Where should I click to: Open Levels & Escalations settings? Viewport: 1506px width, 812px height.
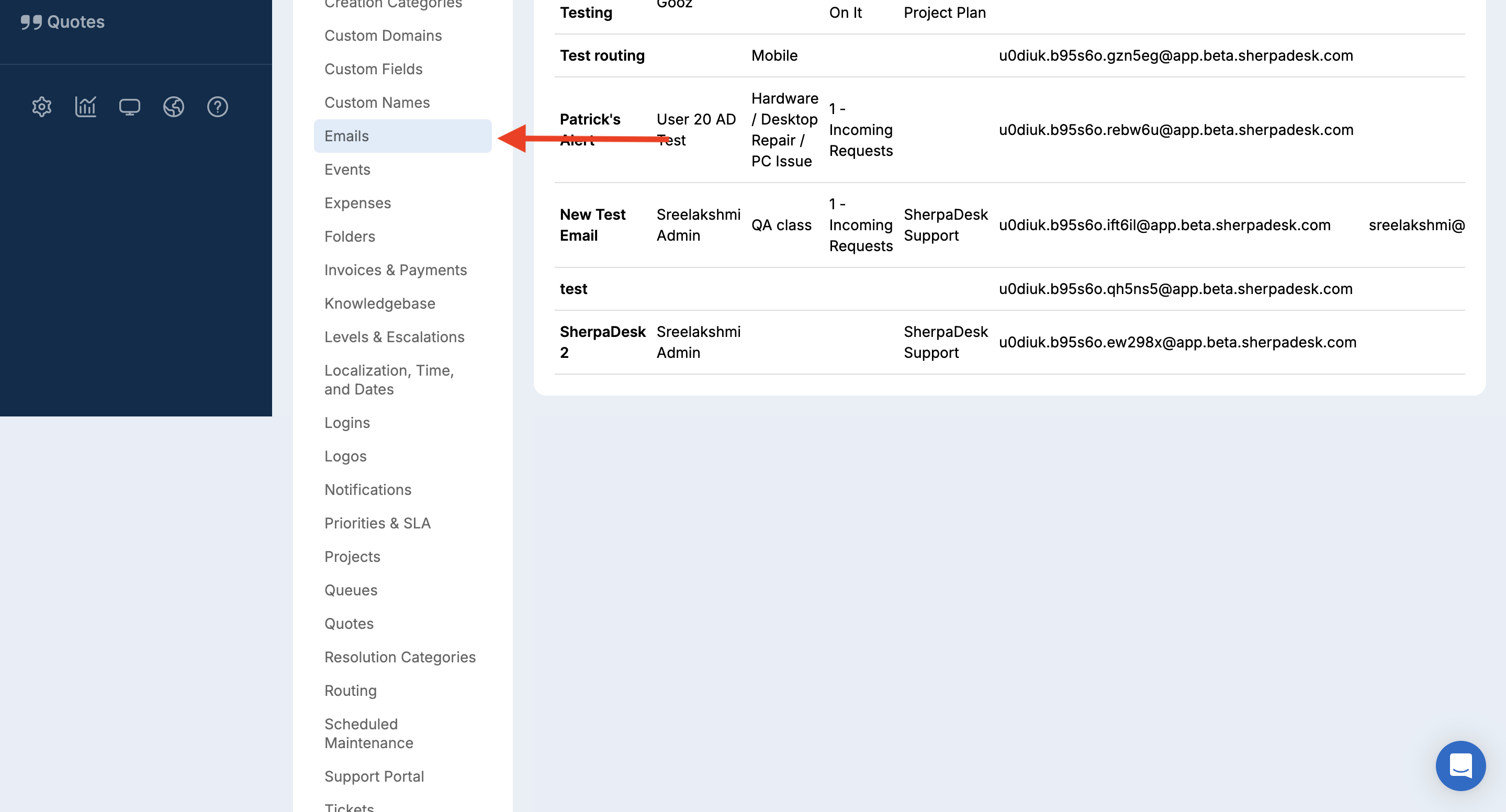(394, 337)
